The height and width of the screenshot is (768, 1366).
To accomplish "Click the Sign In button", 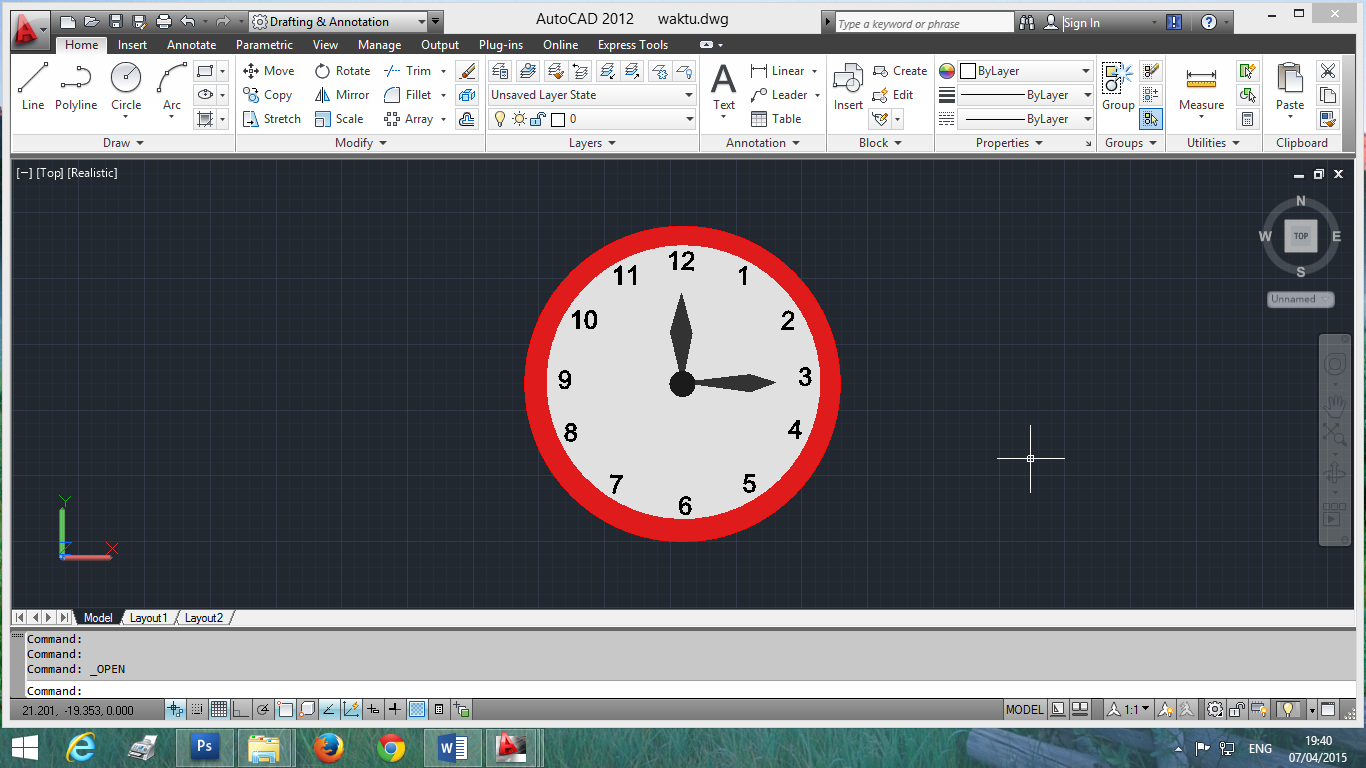I will (1081, 22).
